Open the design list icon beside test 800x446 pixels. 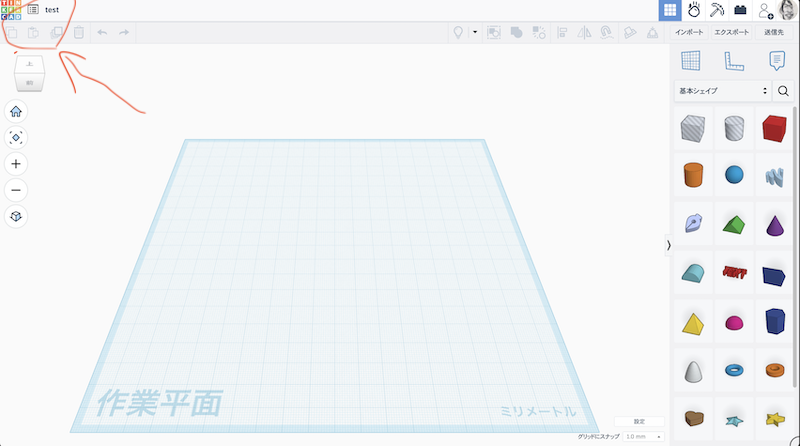[x=33, y=10]
